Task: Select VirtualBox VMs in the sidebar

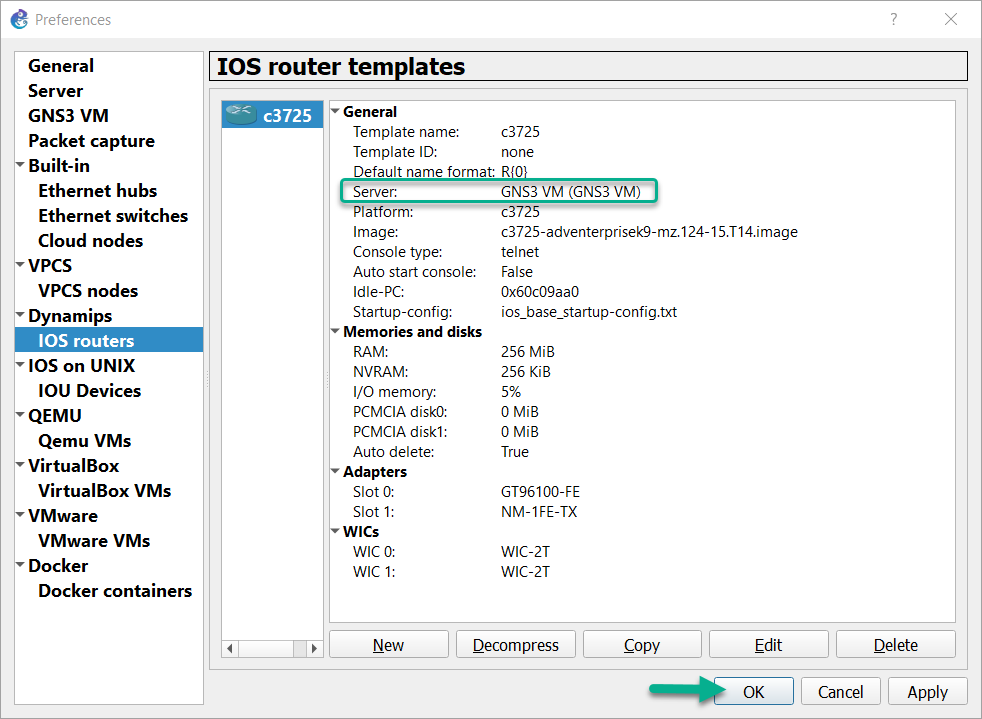Action: click(105, 490)
